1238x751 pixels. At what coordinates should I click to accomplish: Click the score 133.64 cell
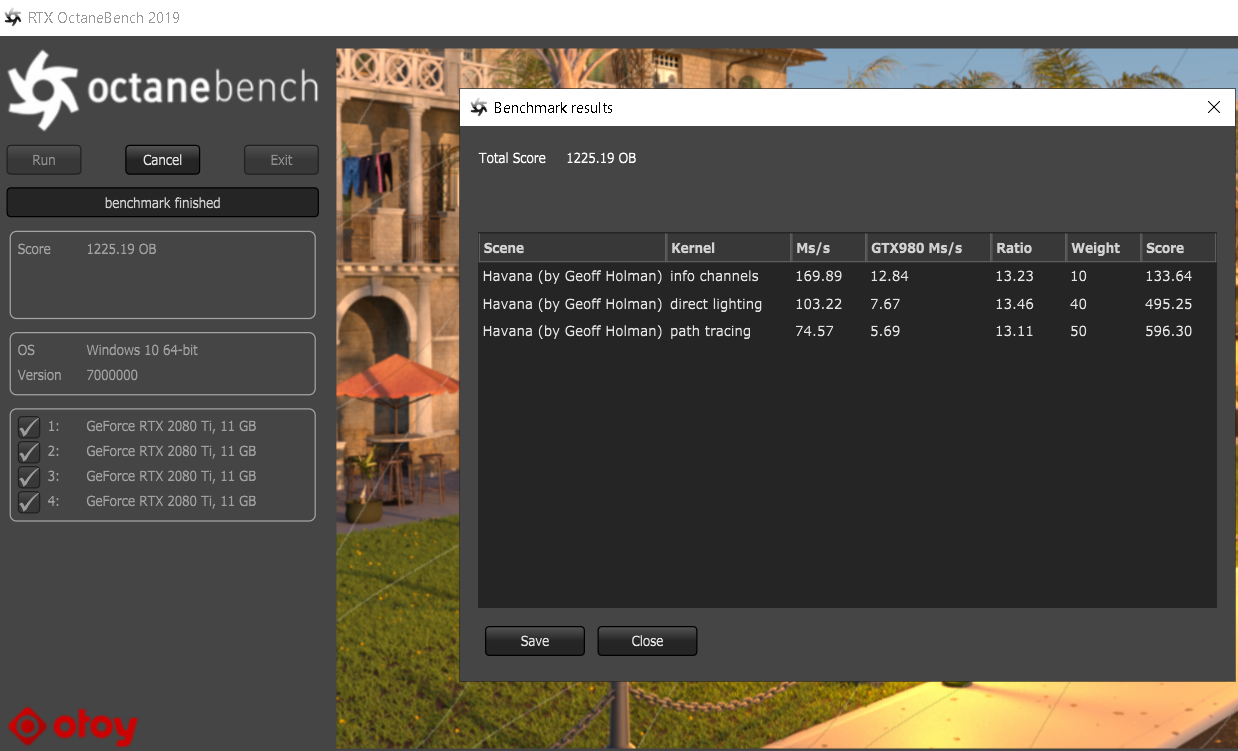click(1168, 276)
